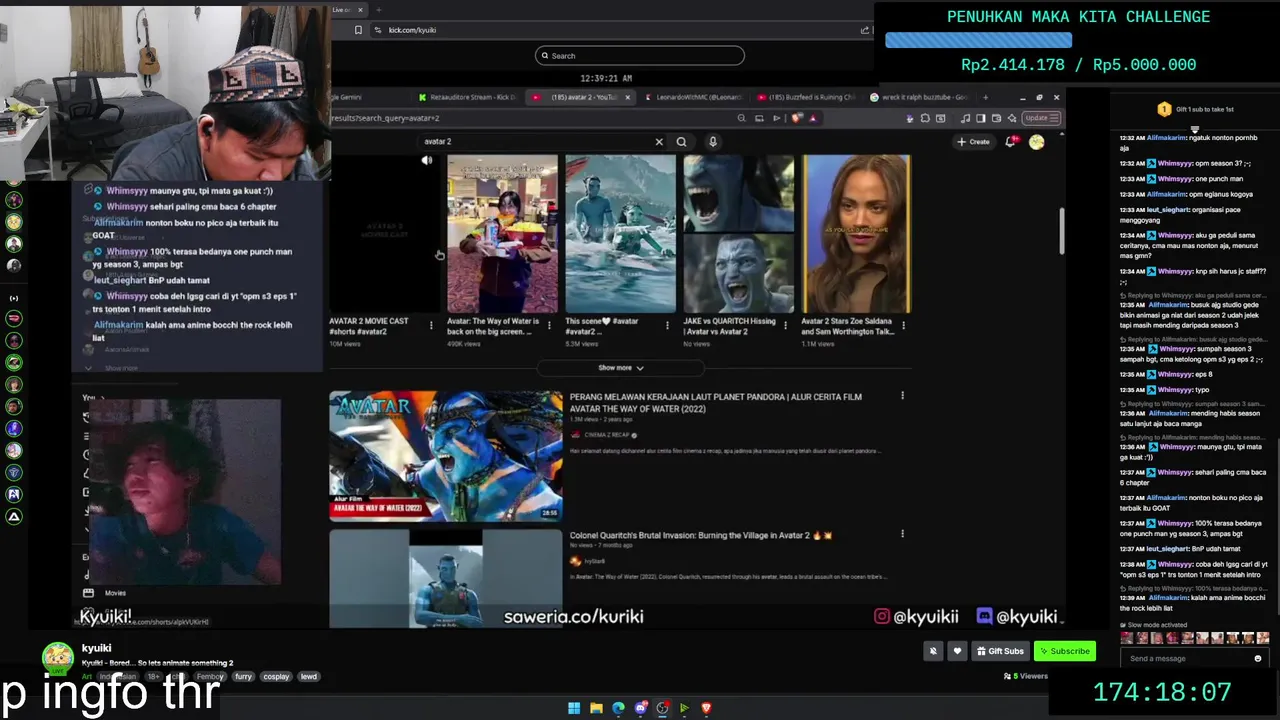This screenshot has width=1280, height=720.
Task: Open 'Avatar: The Way of Water is back' Short
Action: [x=502, y=234]
